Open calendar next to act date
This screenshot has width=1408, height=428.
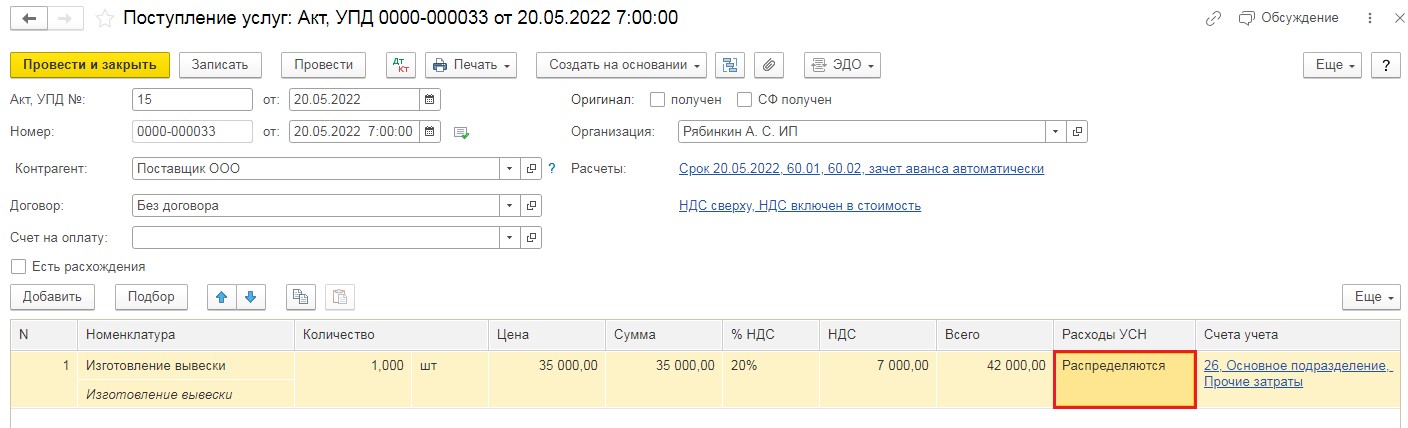[430, 100]
